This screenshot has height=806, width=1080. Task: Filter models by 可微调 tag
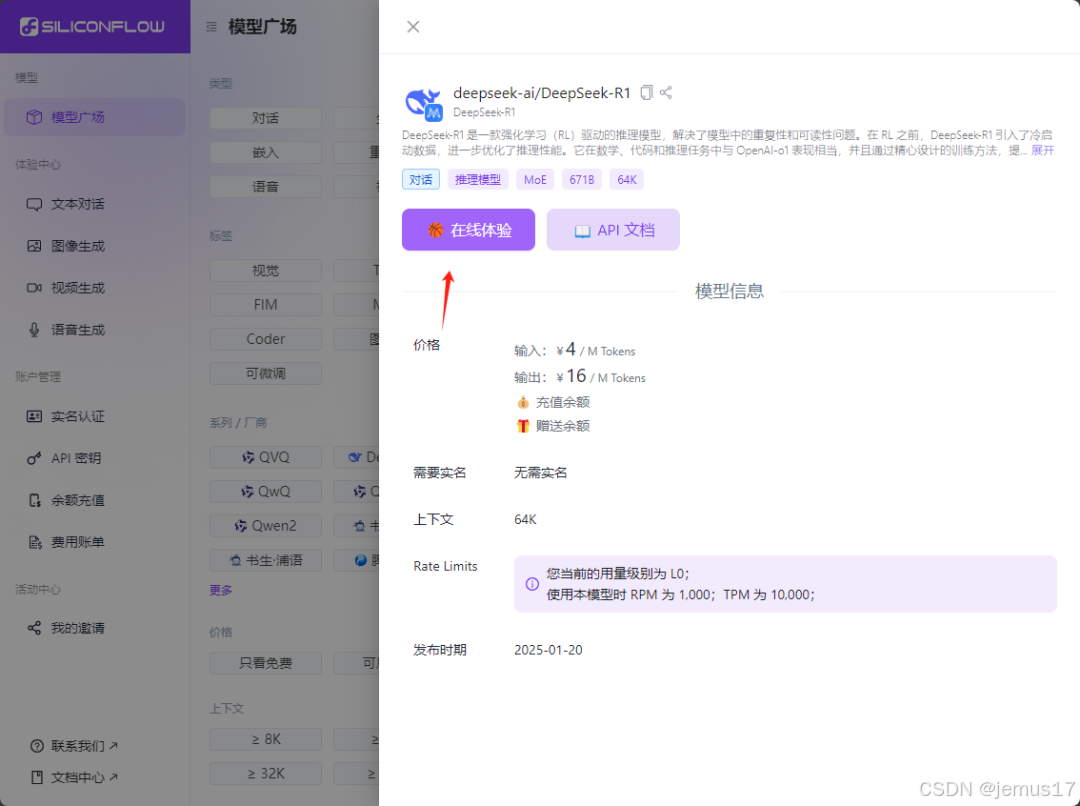[x=265, y=373]
